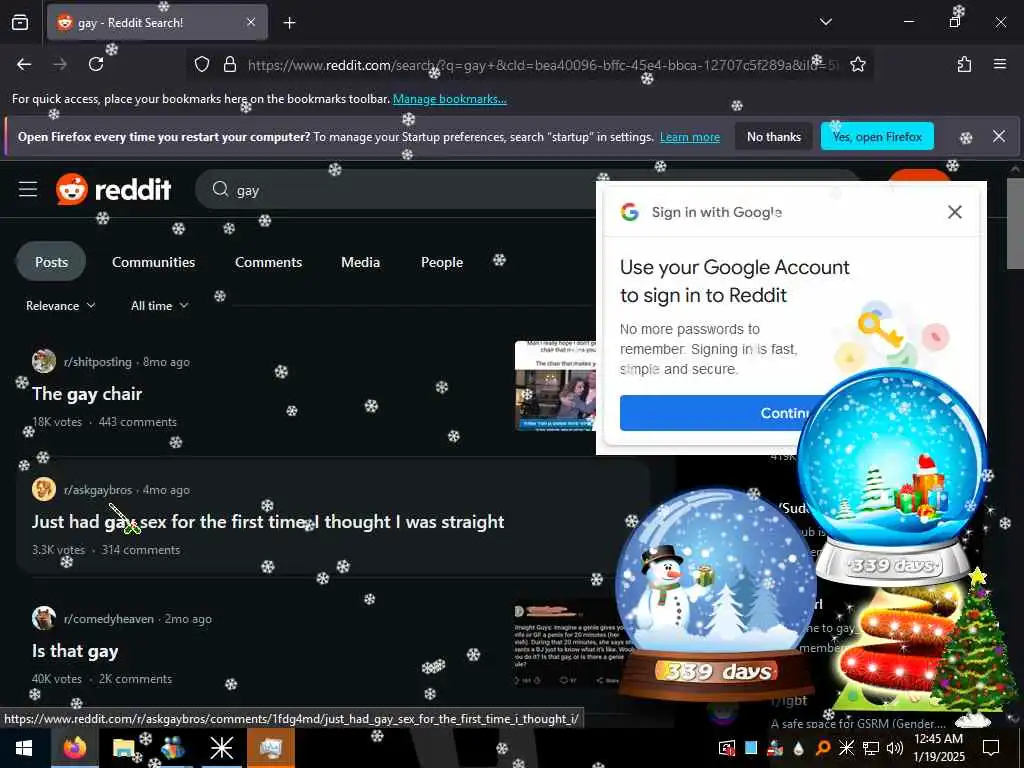Viewport: 1024px width, 768px height.
Task: Open the r/askgaybros community link
Action: coord(98,490)
